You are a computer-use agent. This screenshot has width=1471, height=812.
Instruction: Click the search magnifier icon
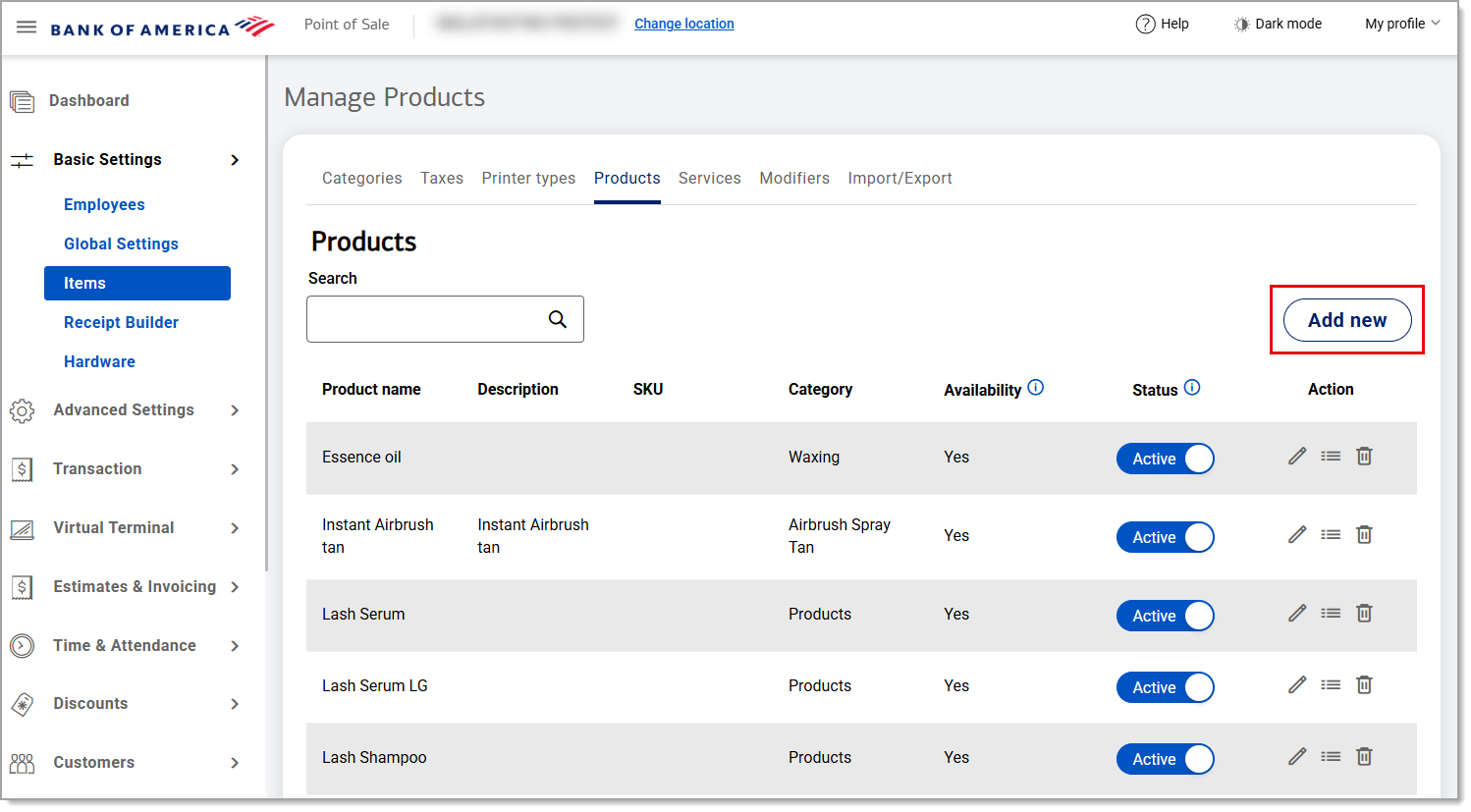557,319
